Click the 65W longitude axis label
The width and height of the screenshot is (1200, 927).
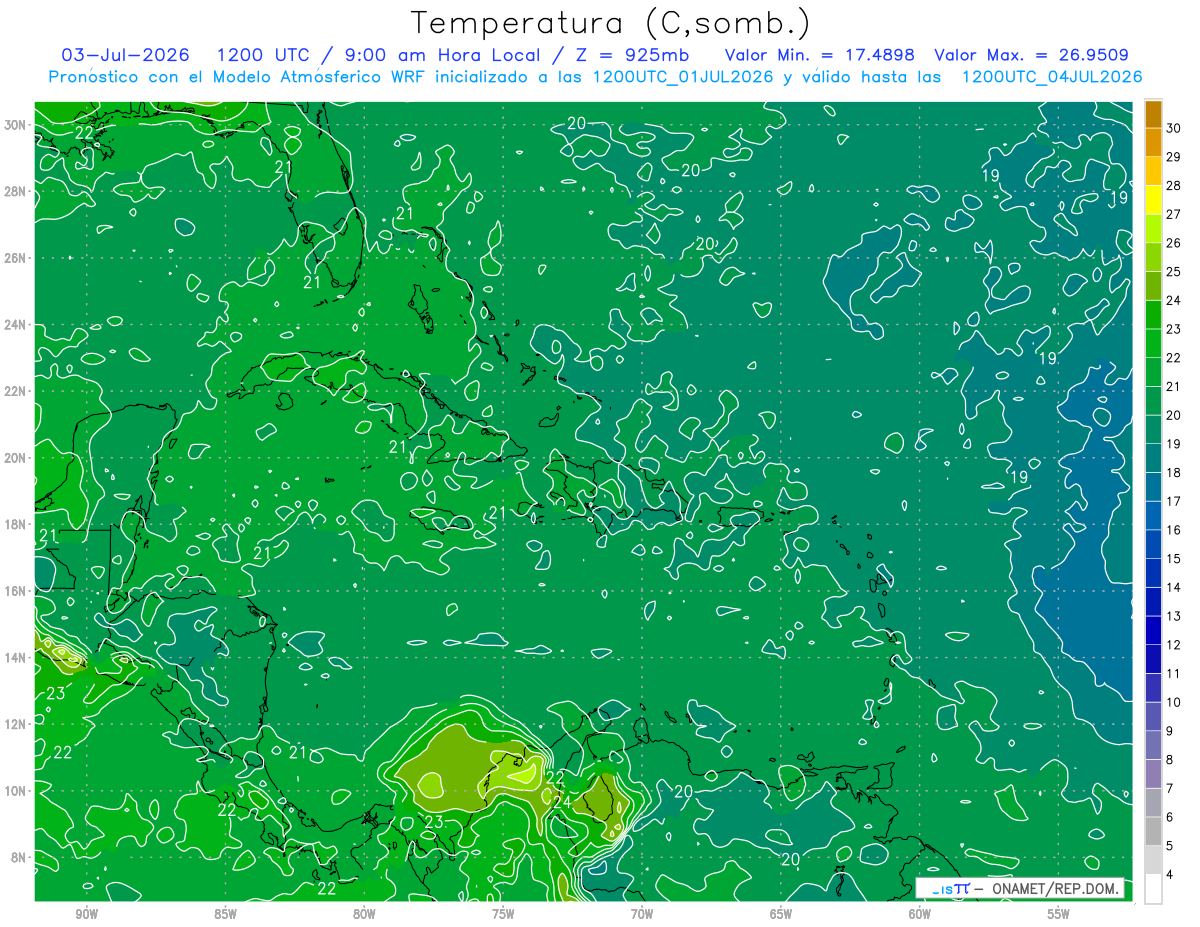[x=781, y=914]
